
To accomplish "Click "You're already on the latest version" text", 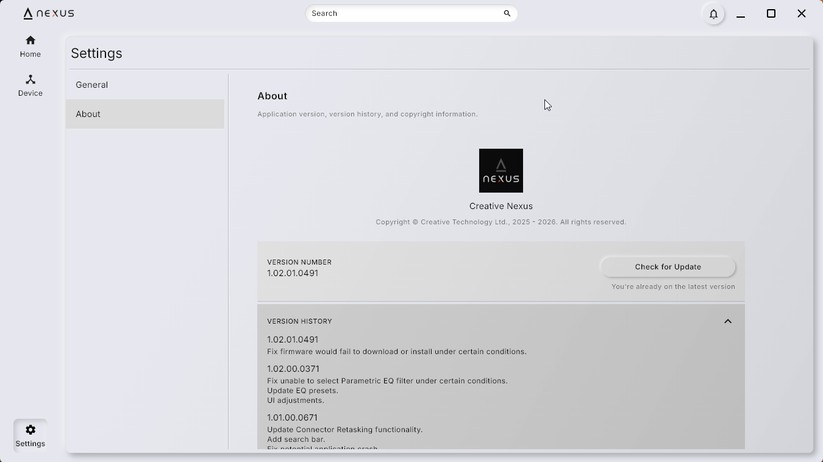I will point(673,287).
